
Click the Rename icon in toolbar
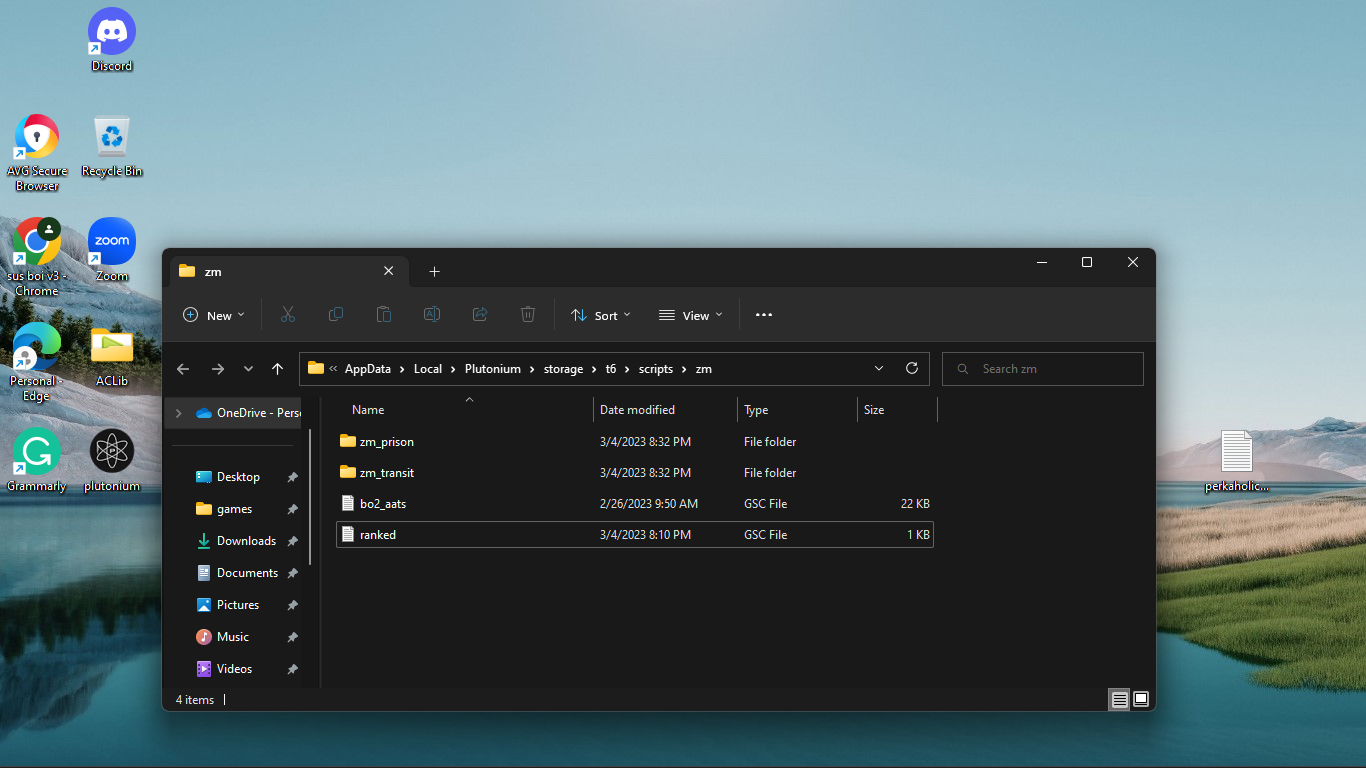(432, 315)
